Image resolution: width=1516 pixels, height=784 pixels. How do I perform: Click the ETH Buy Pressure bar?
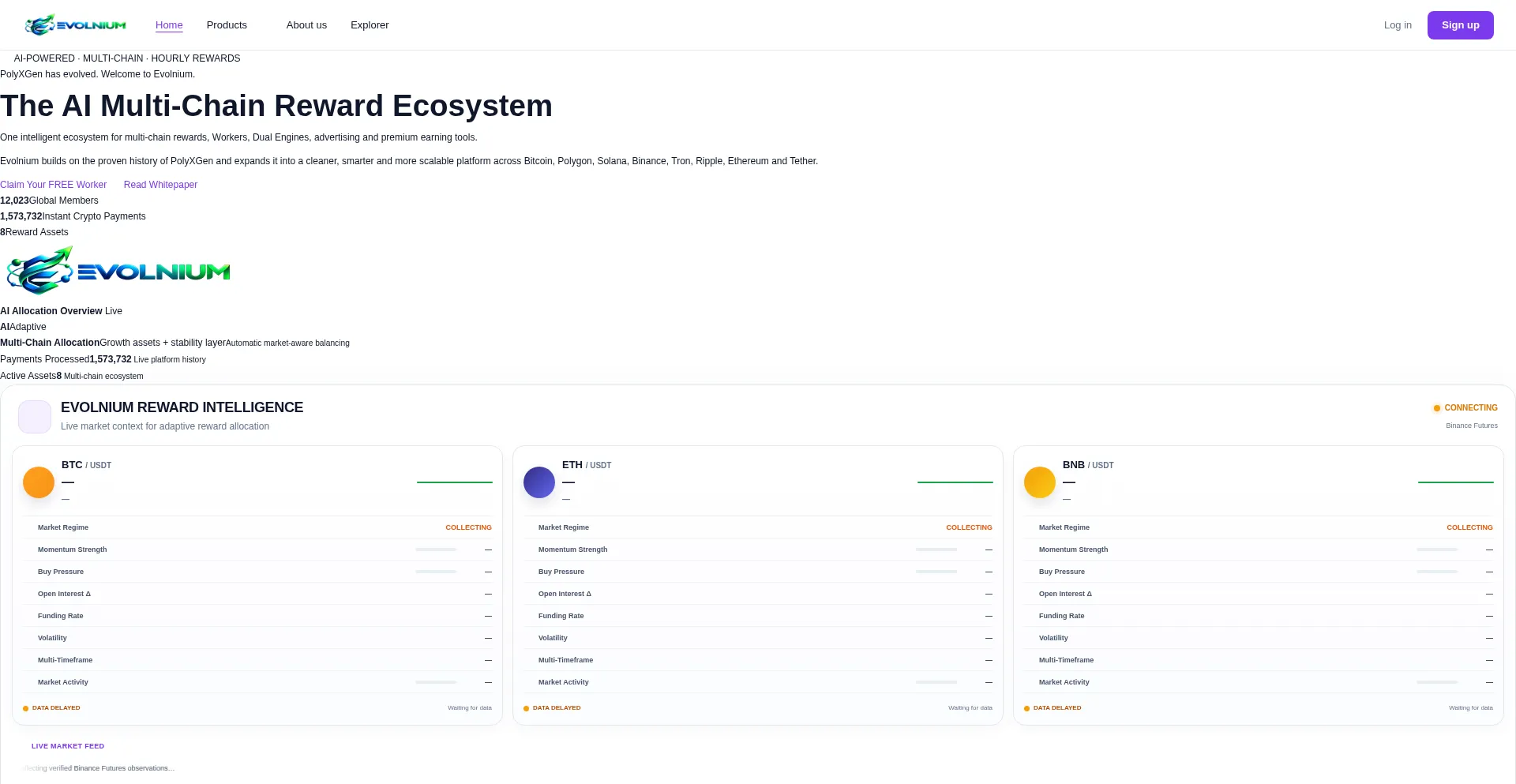click(936, 572)
